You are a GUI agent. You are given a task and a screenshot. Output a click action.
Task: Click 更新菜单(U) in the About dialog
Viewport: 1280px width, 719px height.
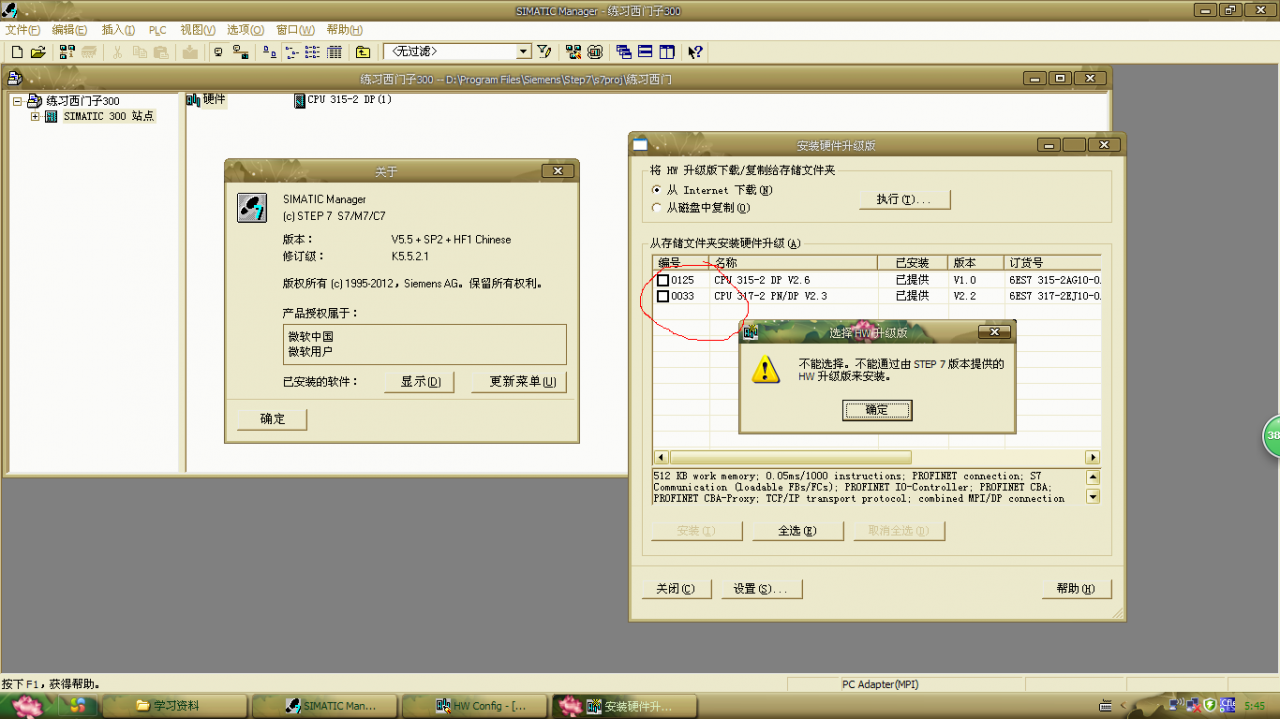(519, 382)
